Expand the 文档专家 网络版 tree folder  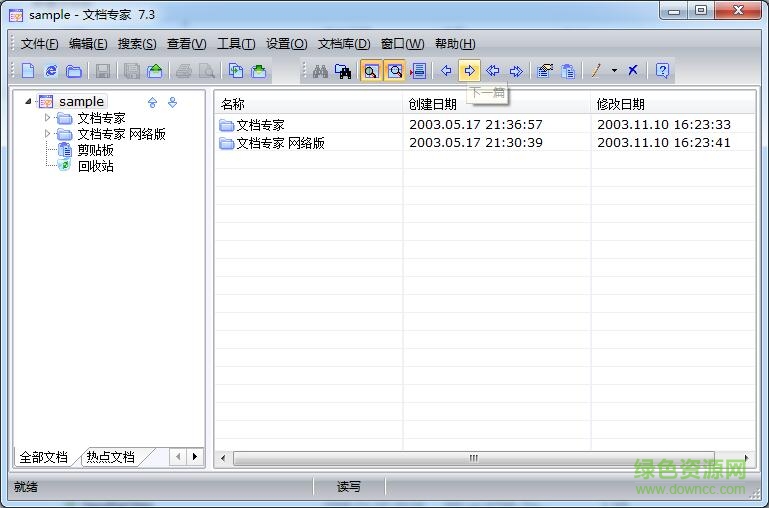(x=46, y=134)
